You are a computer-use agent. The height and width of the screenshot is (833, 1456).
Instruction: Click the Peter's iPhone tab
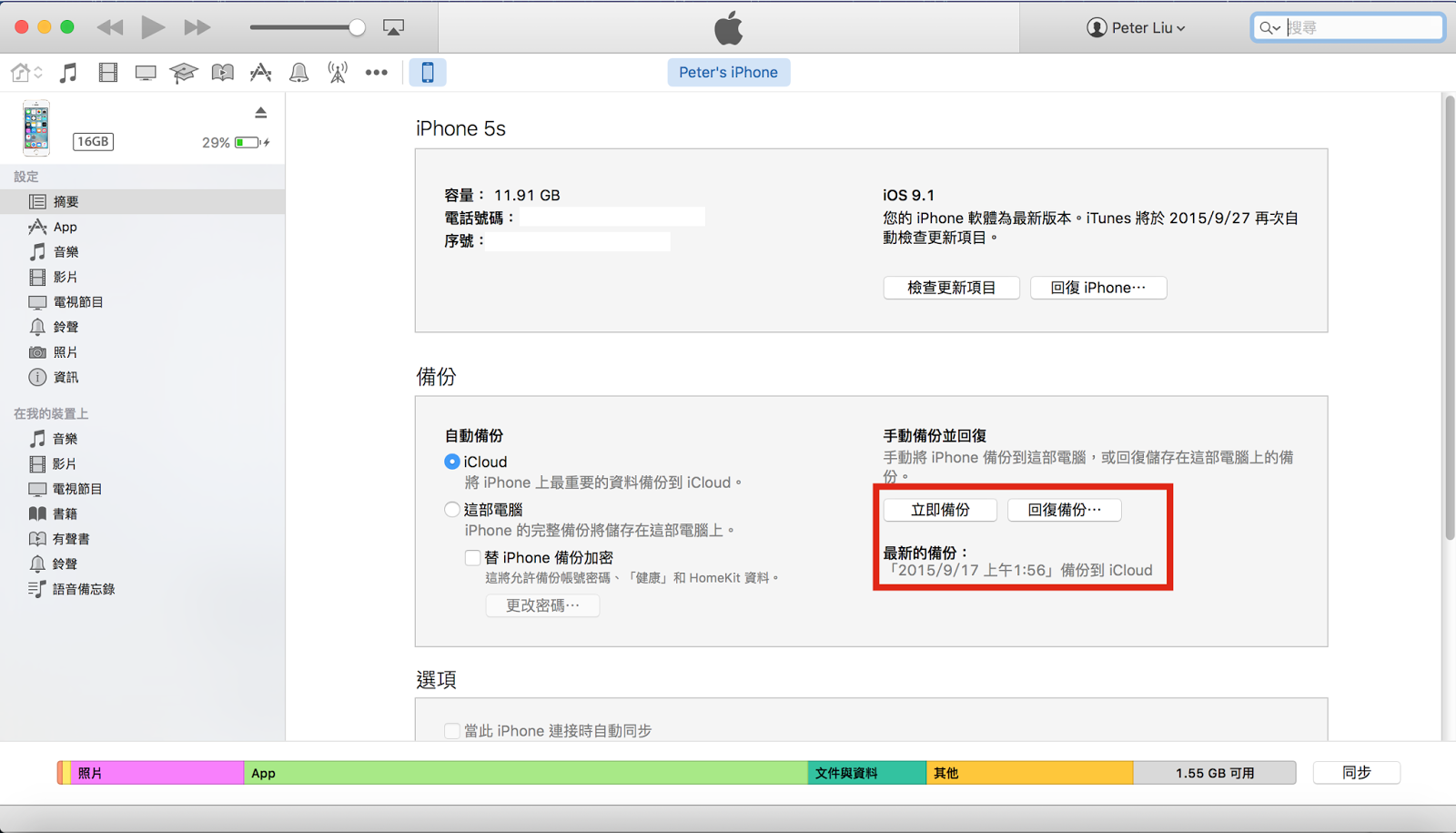(x=728, y=72)
